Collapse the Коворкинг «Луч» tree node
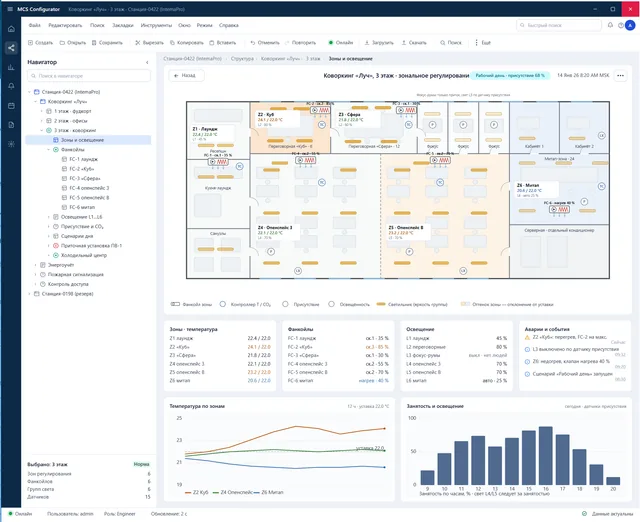This screenshot has height=522, width=640. point(36,101)
